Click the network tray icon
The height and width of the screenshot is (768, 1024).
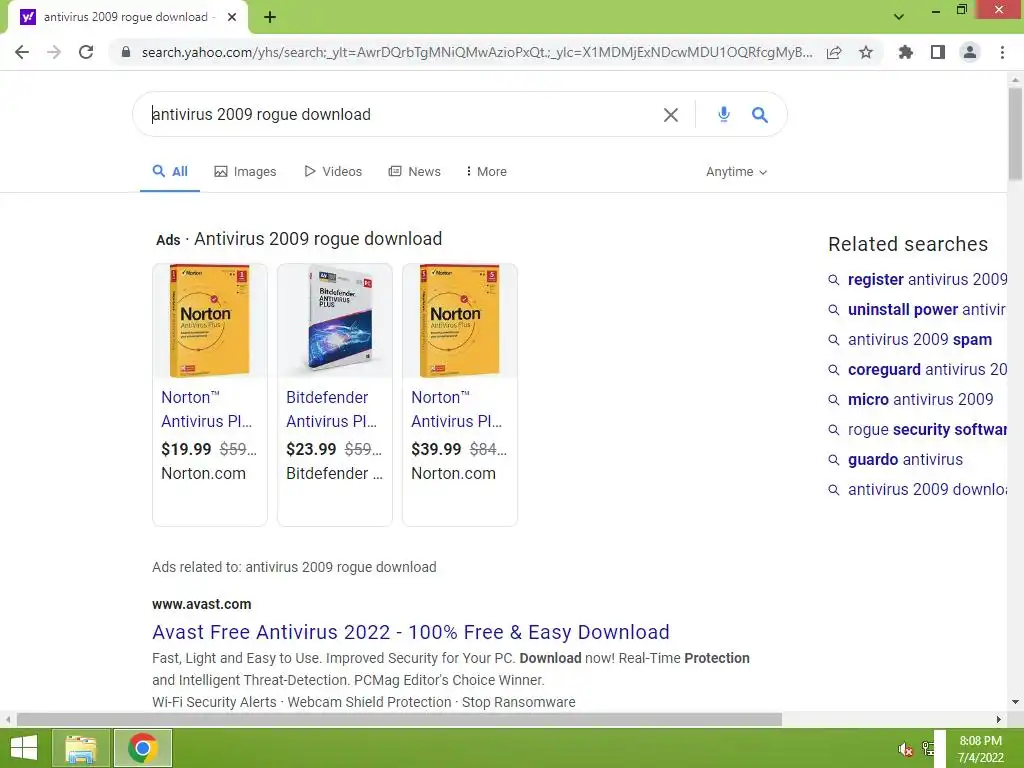coord(927,749)
